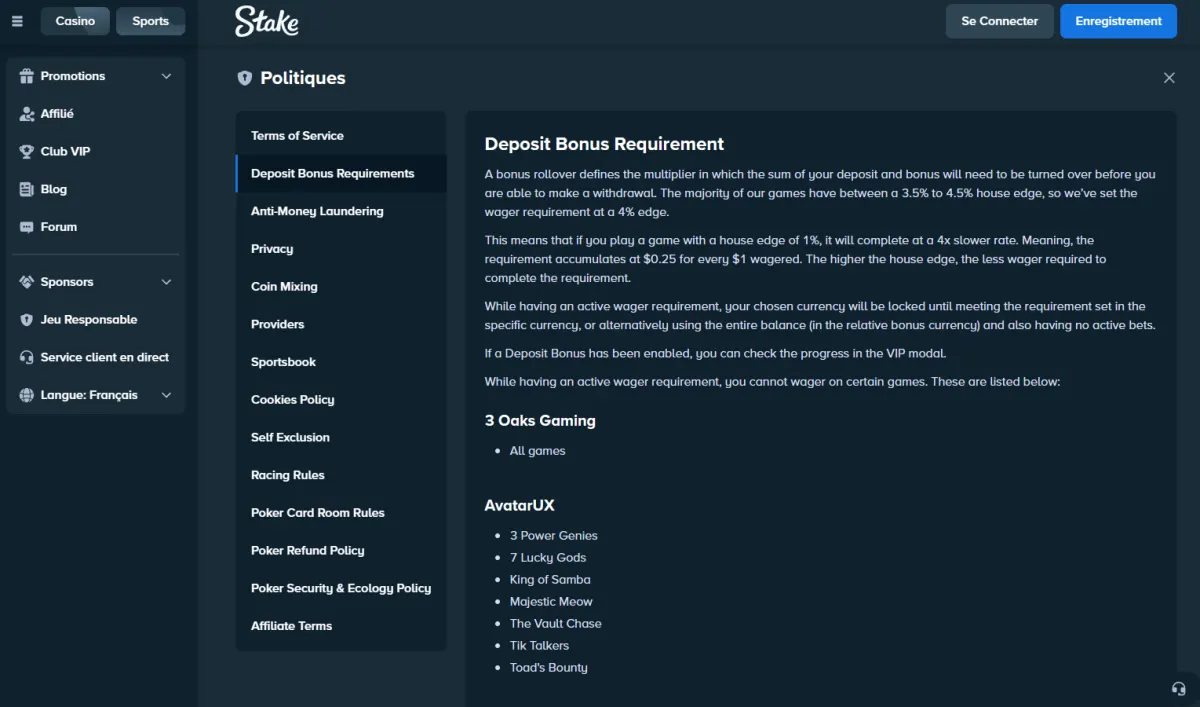Image resolution: width=1200 pixels, height=707 pixels.
Task: Select Deposit Bonus Requirements policy
Action: [341, 174]
